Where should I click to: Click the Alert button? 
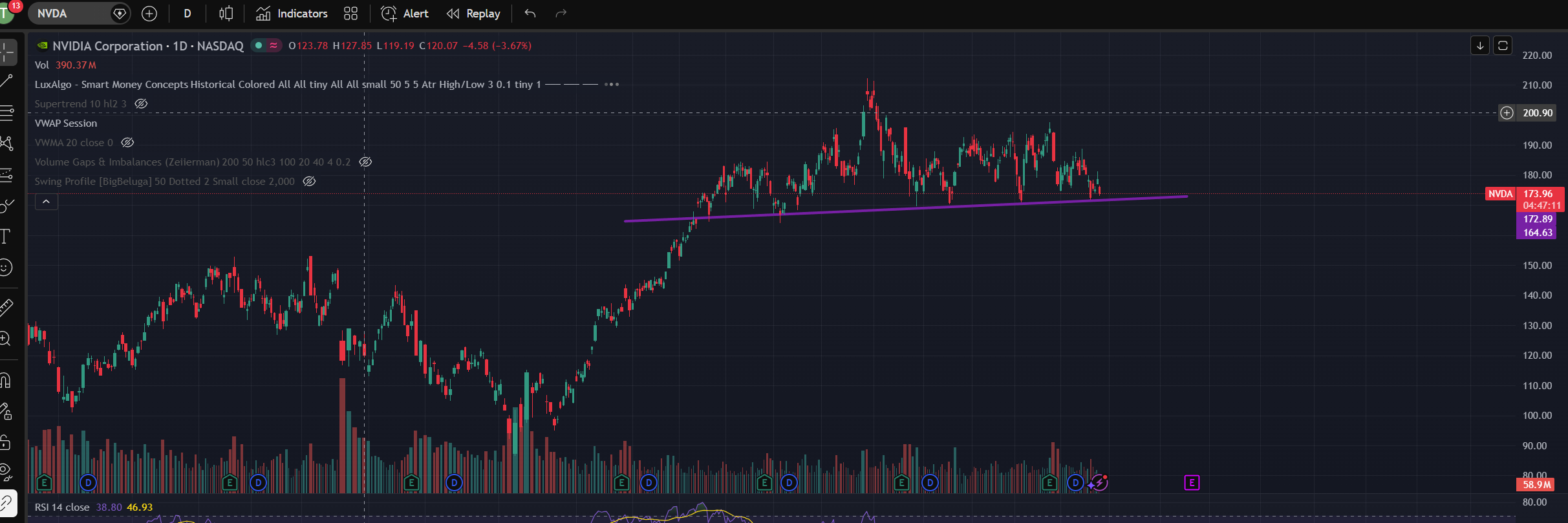click(x=405, y=14)
